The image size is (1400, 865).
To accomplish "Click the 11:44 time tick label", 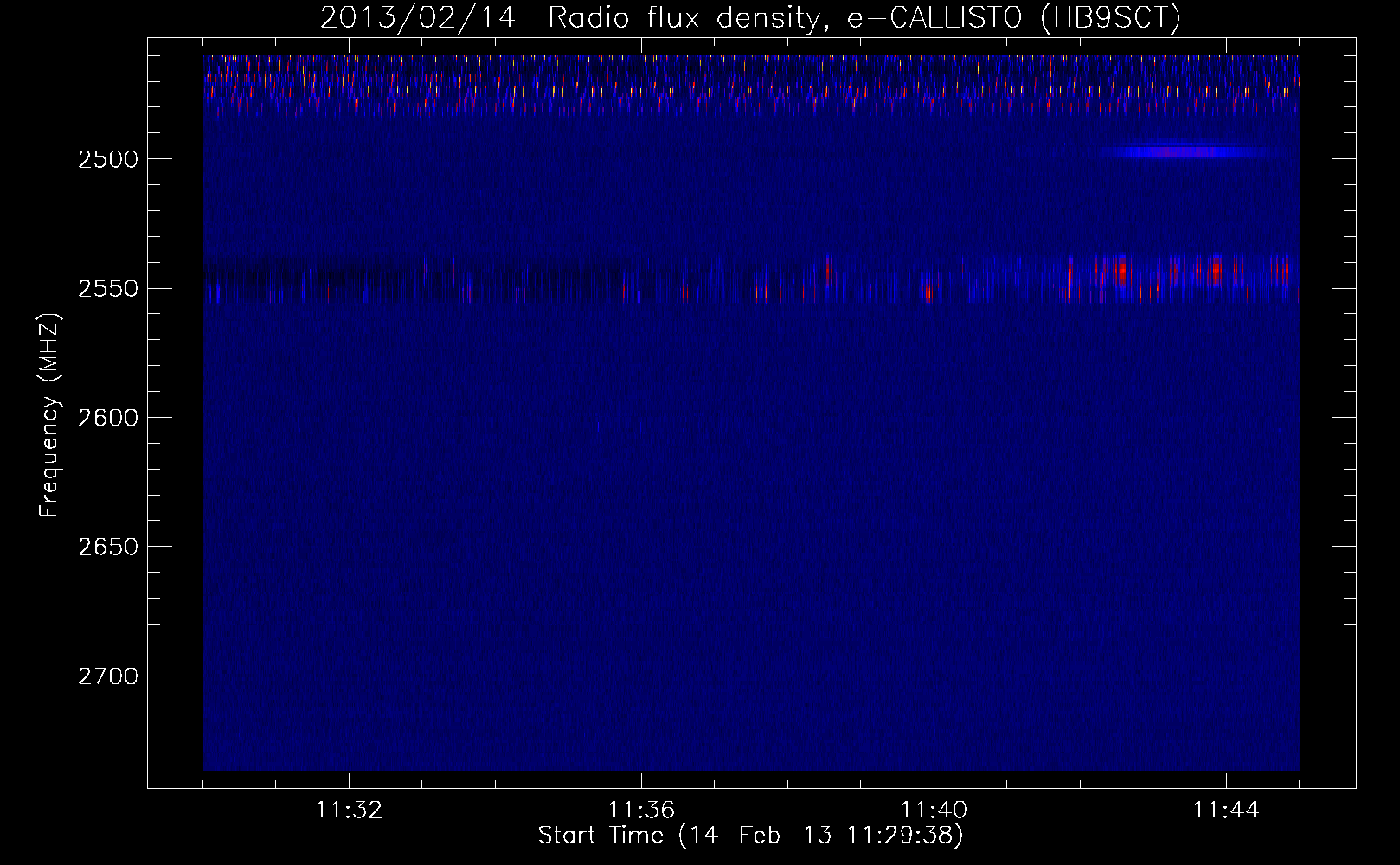I will click(1226, 811).
